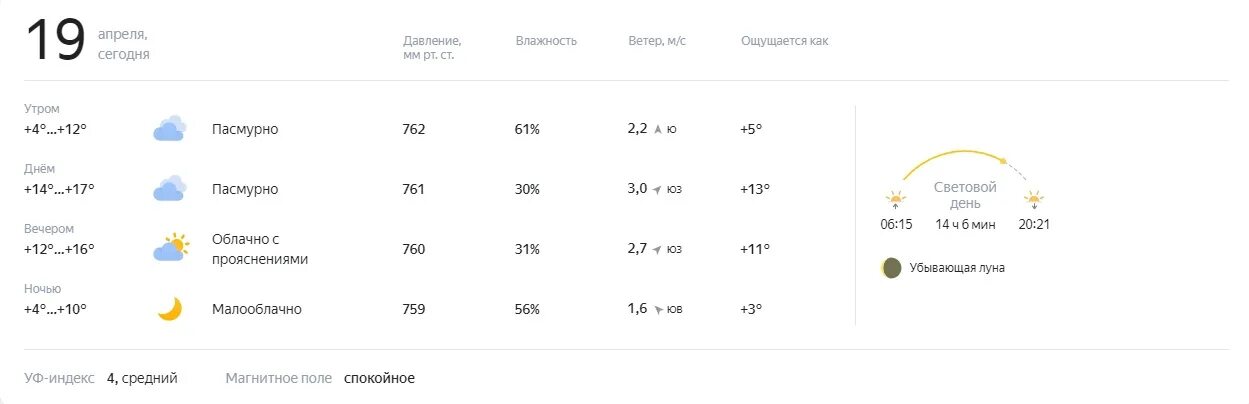Select the Давление column header

point(432,47)
